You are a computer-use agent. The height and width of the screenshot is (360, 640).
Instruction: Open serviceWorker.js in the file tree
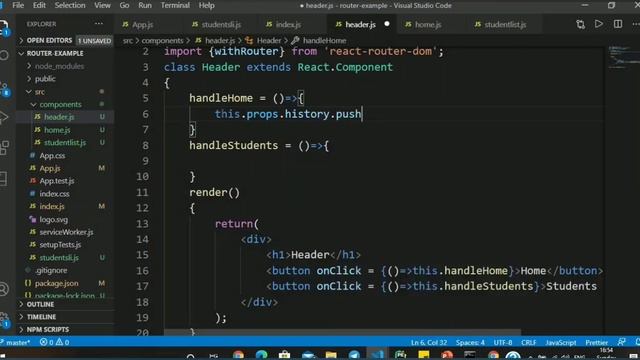coord(66,232)
